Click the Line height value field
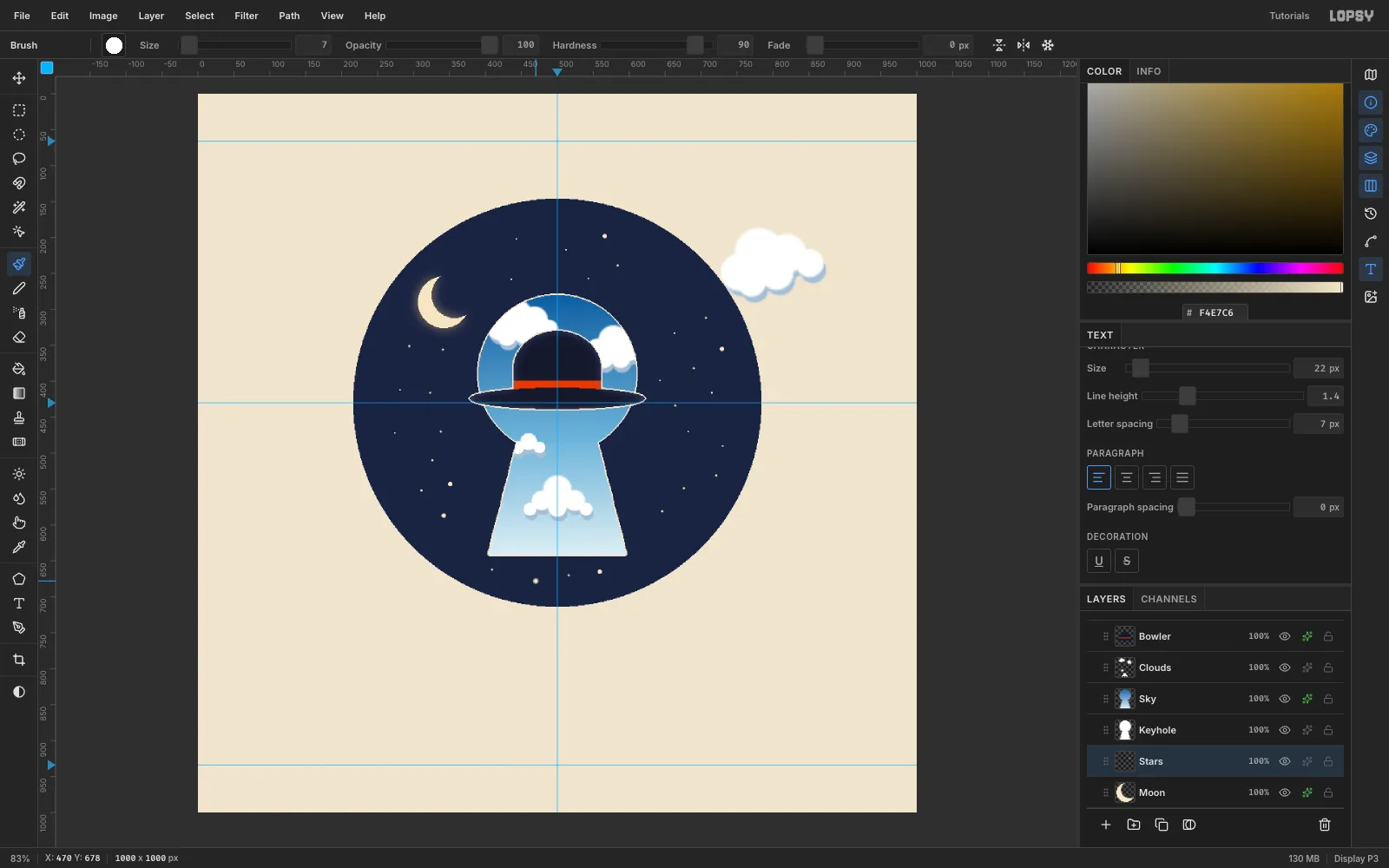 point(1327,396)
